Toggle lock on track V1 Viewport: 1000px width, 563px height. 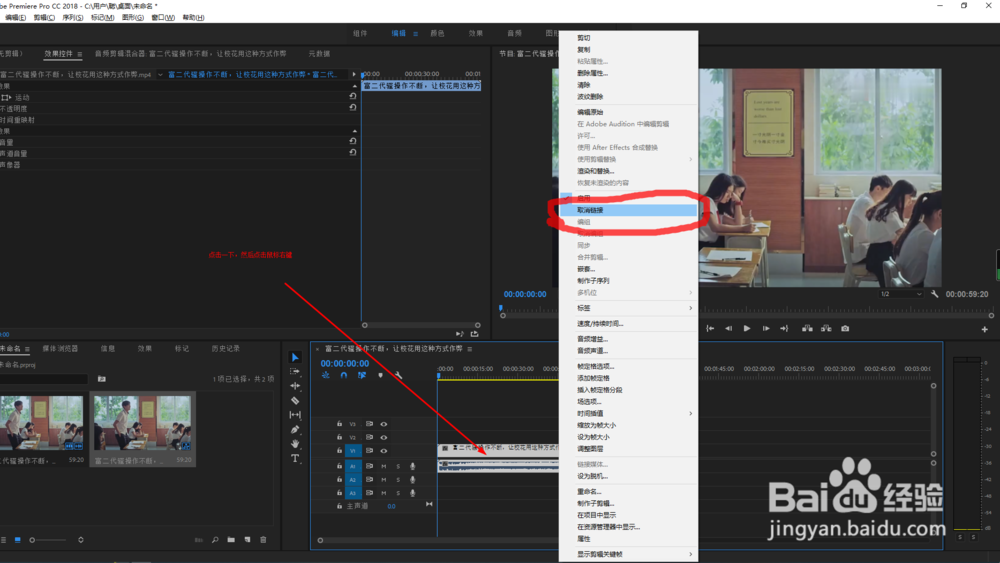(x=339, y=451)
